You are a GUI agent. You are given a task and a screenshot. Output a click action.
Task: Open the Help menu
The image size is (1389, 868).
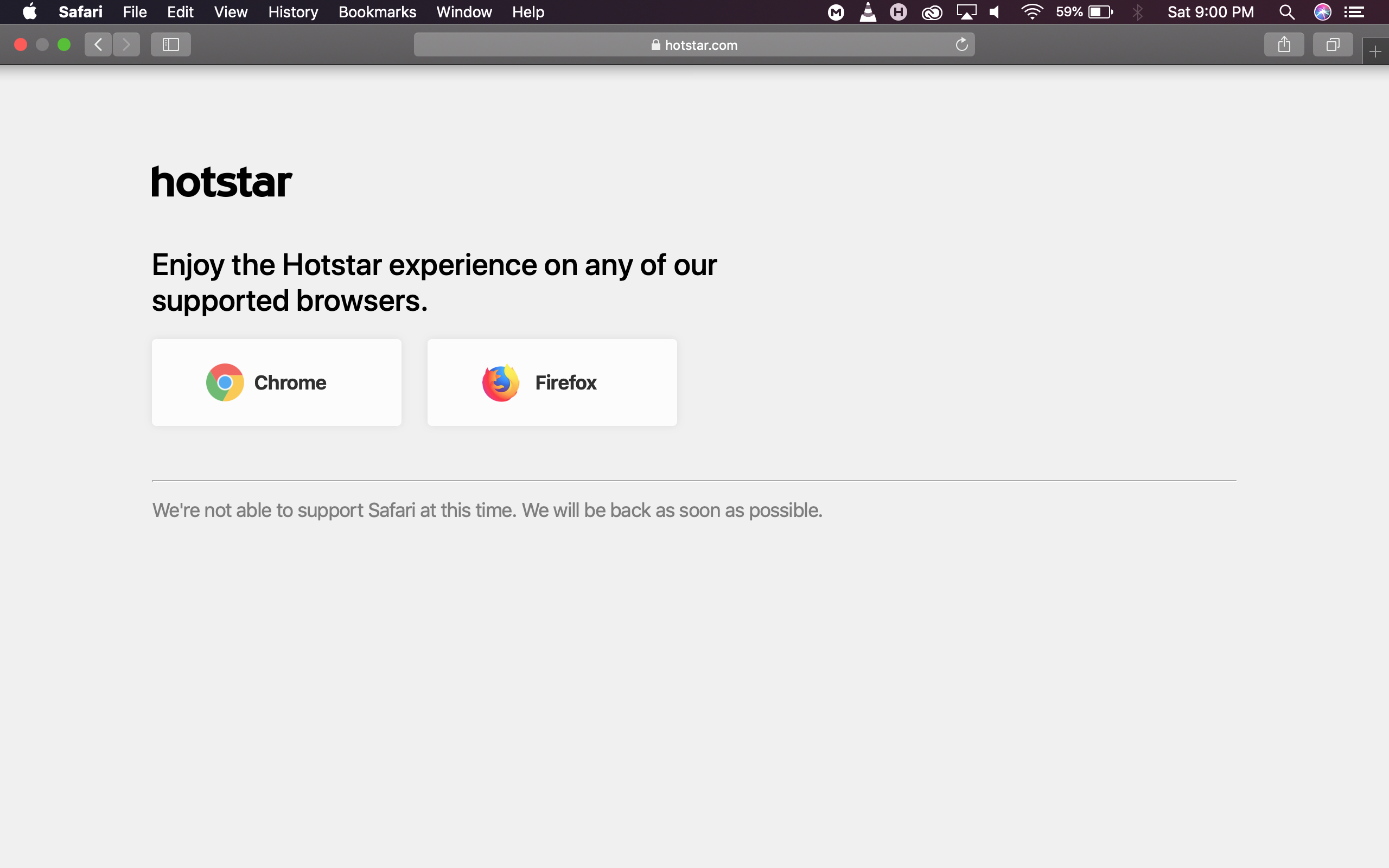point(528,12)
